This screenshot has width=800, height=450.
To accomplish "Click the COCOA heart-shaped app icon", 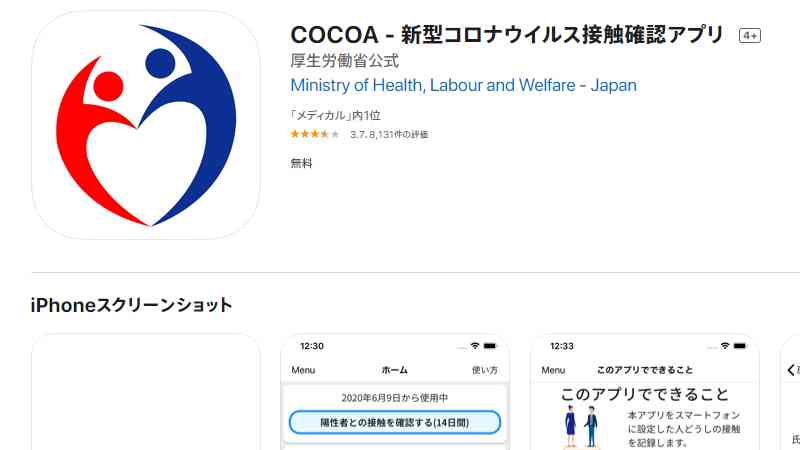I will click(146, 125).
